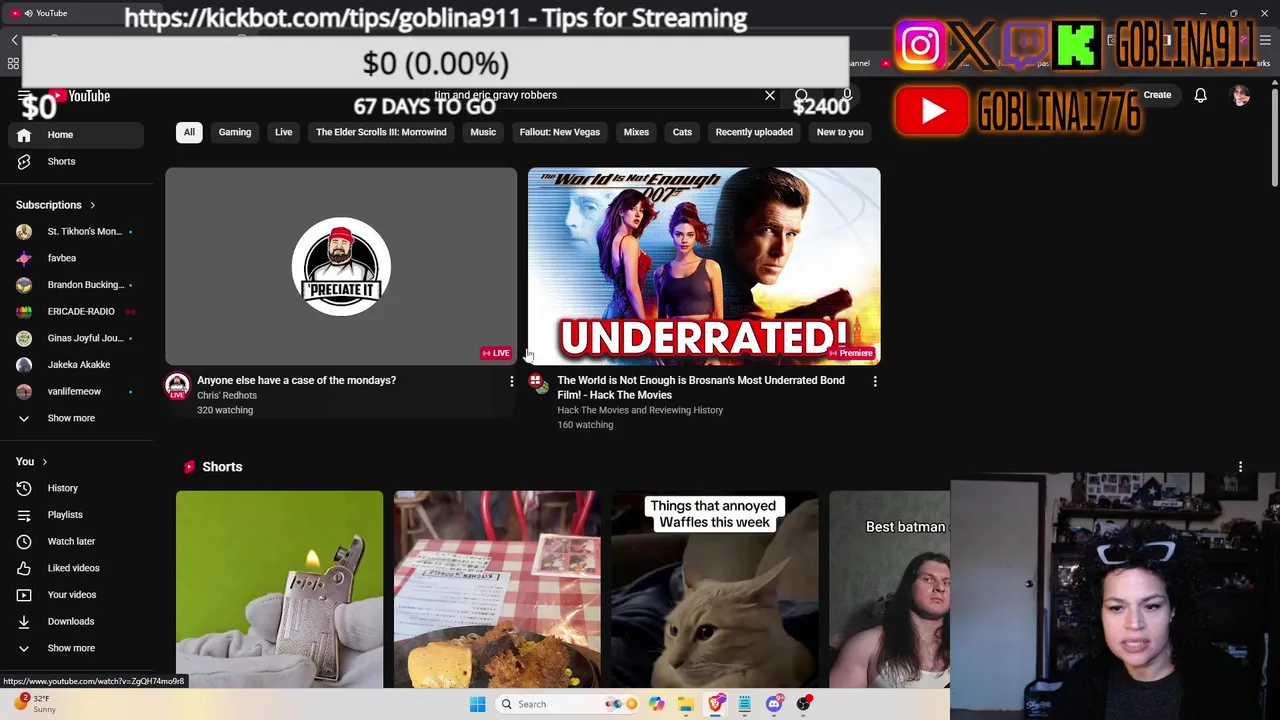1280x720 pixels.
Task: Open the ERICADE-RADIO channel avatar
Action: coord(24,311)
